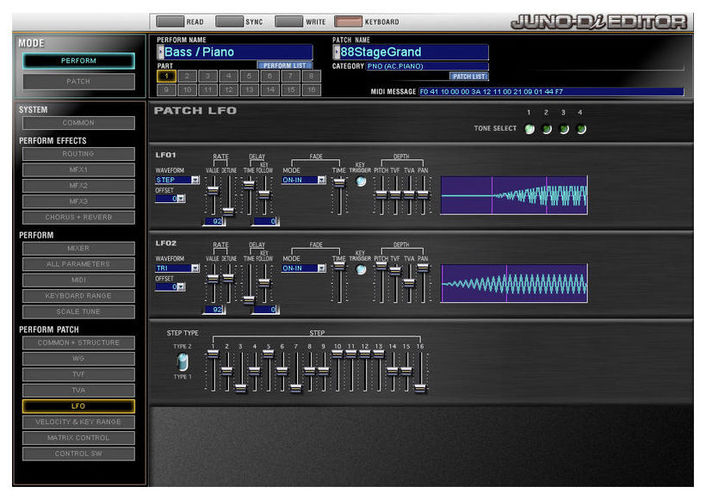Screen dimensions: 706x499
Task: Flip the STEP TYPE switch
Action: coord(182,362)
